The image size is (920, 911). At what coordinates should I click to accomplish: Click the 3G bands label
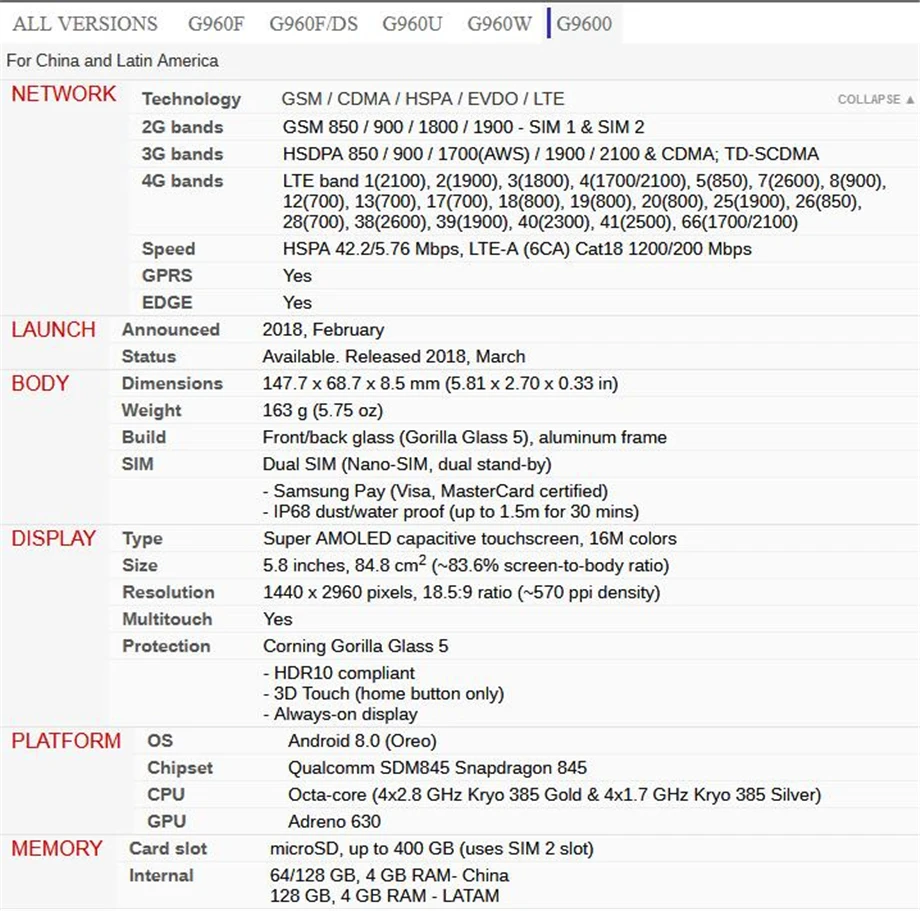[182, 154]
